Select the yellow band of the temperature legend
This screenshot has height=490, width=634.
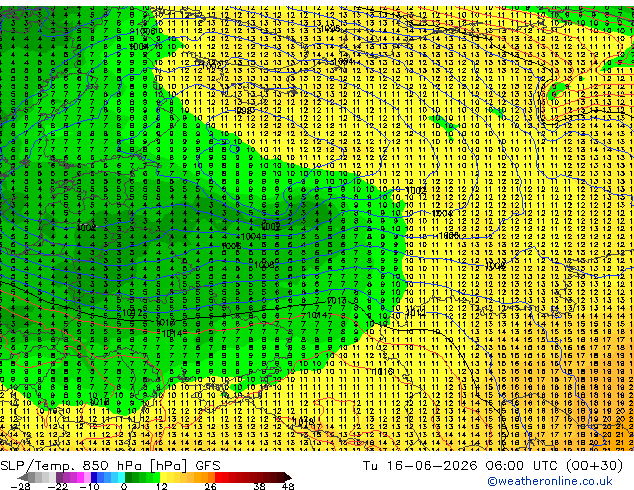[x=171, y=477]
